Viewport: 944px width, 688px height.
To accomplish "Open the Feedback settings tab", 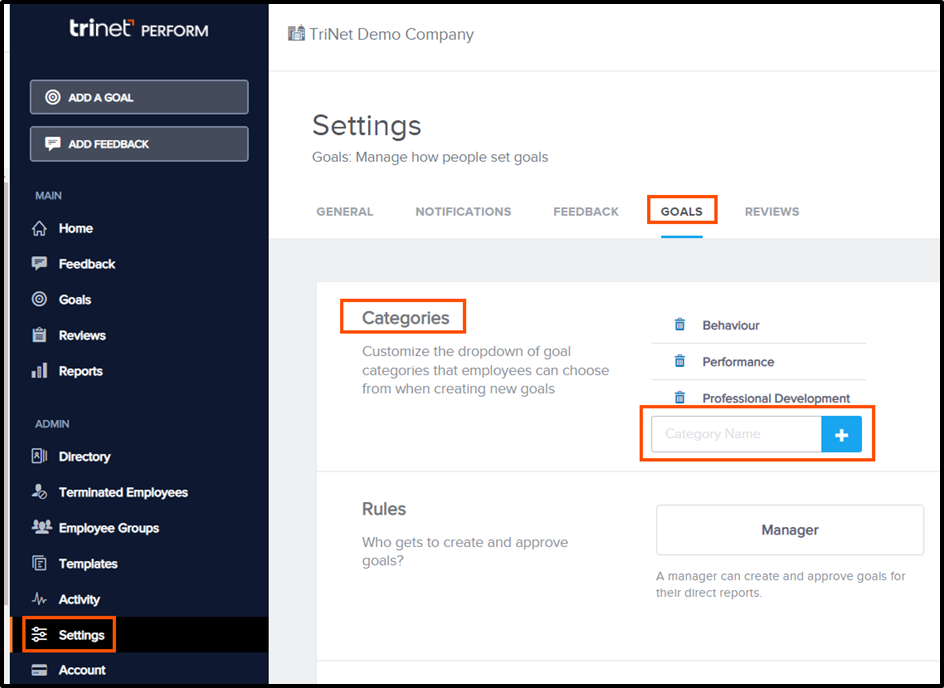I will [586, 212].
